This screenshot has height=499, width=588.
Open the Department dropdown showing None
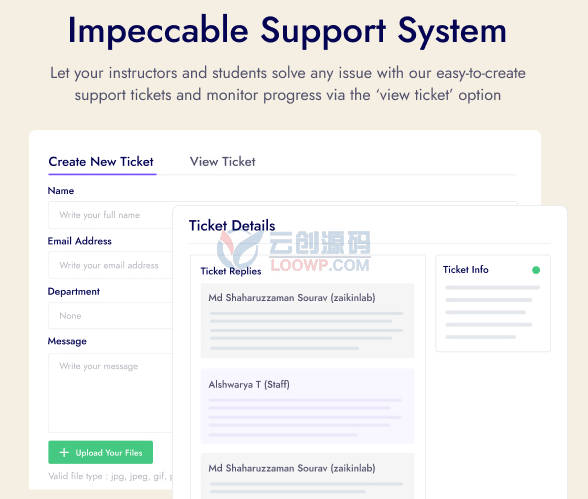110,316
